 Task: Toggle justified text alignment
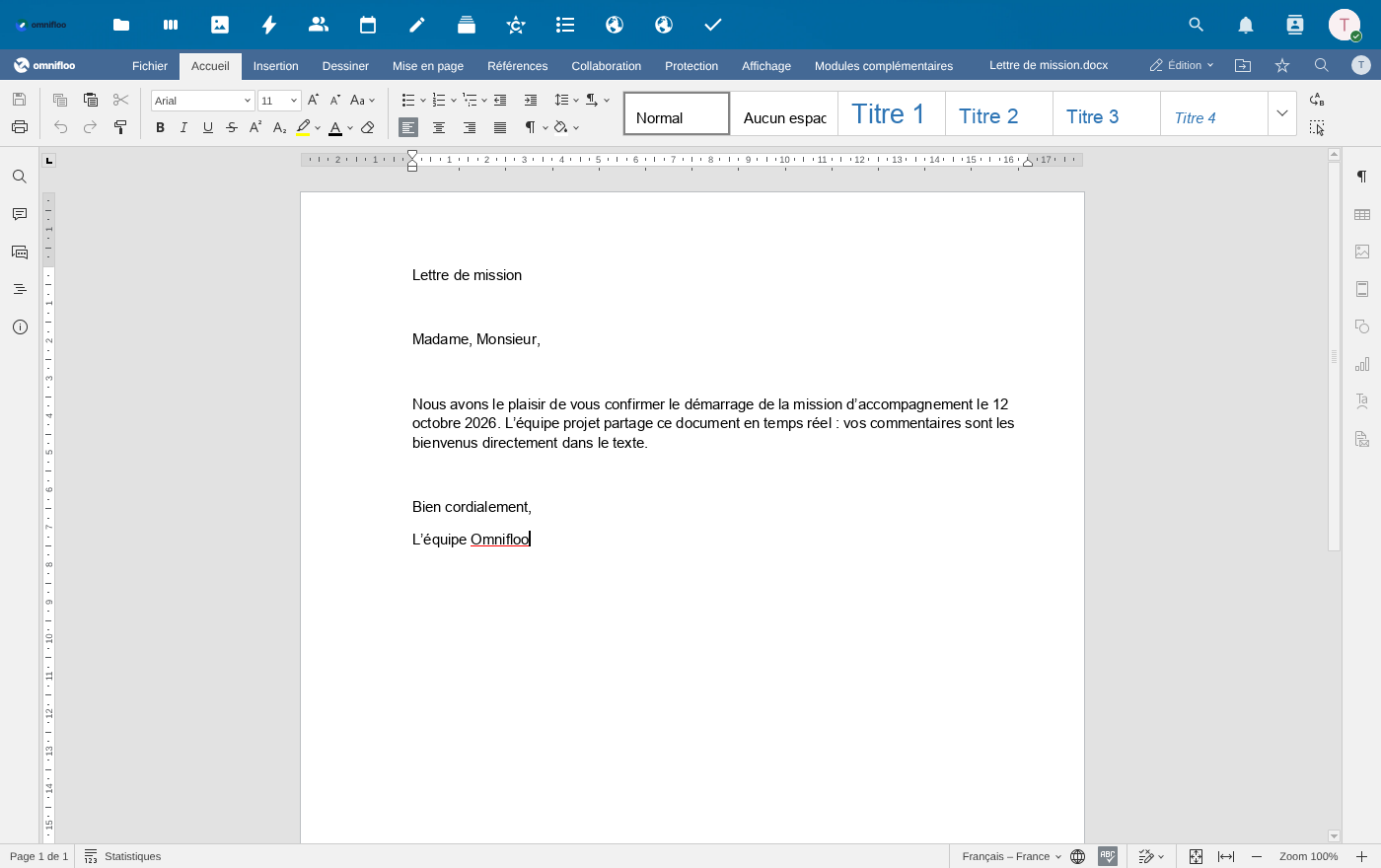pos(500,127)
